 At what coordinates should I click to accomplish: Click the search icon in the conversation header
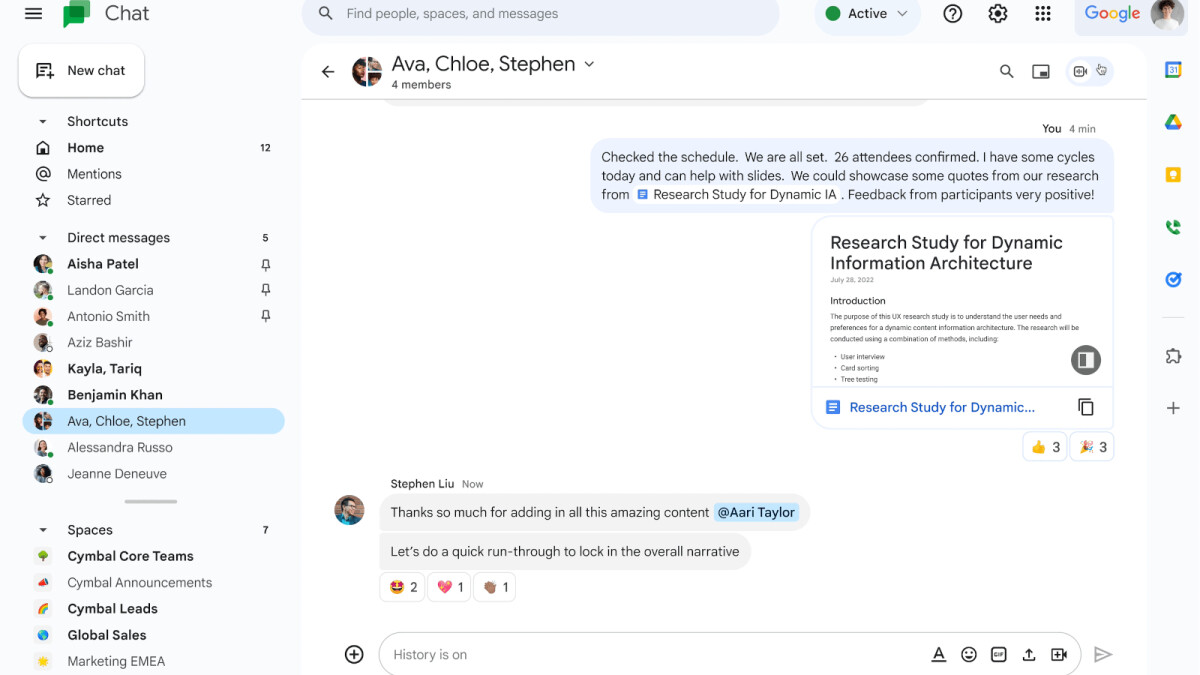tap(1006, 71)
